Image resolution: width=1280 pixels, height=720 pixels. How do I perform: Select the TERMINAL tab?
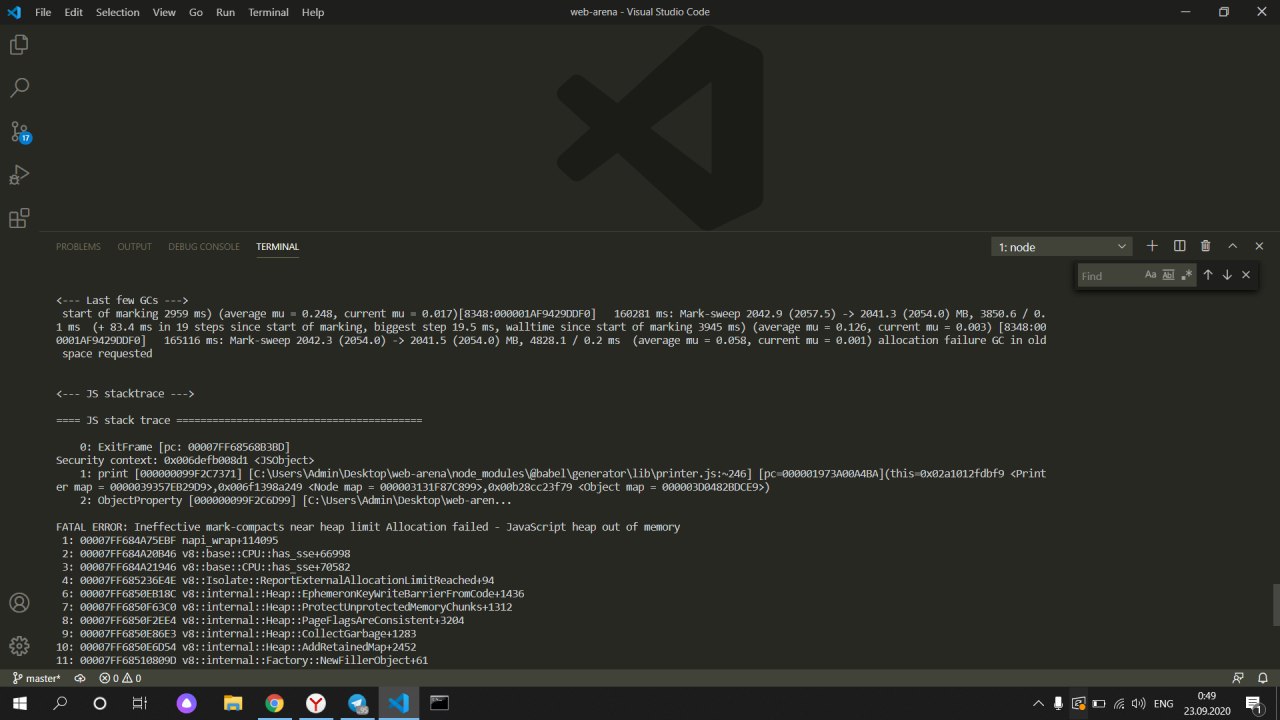277,247
